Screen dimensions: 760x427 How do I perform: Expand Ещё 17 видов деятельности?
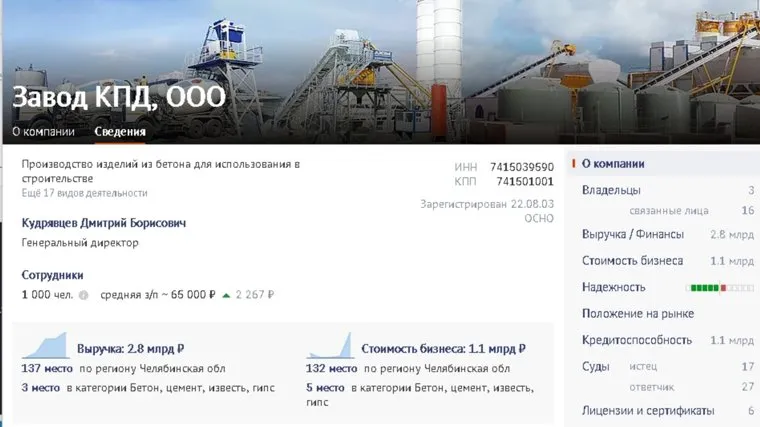84,193
